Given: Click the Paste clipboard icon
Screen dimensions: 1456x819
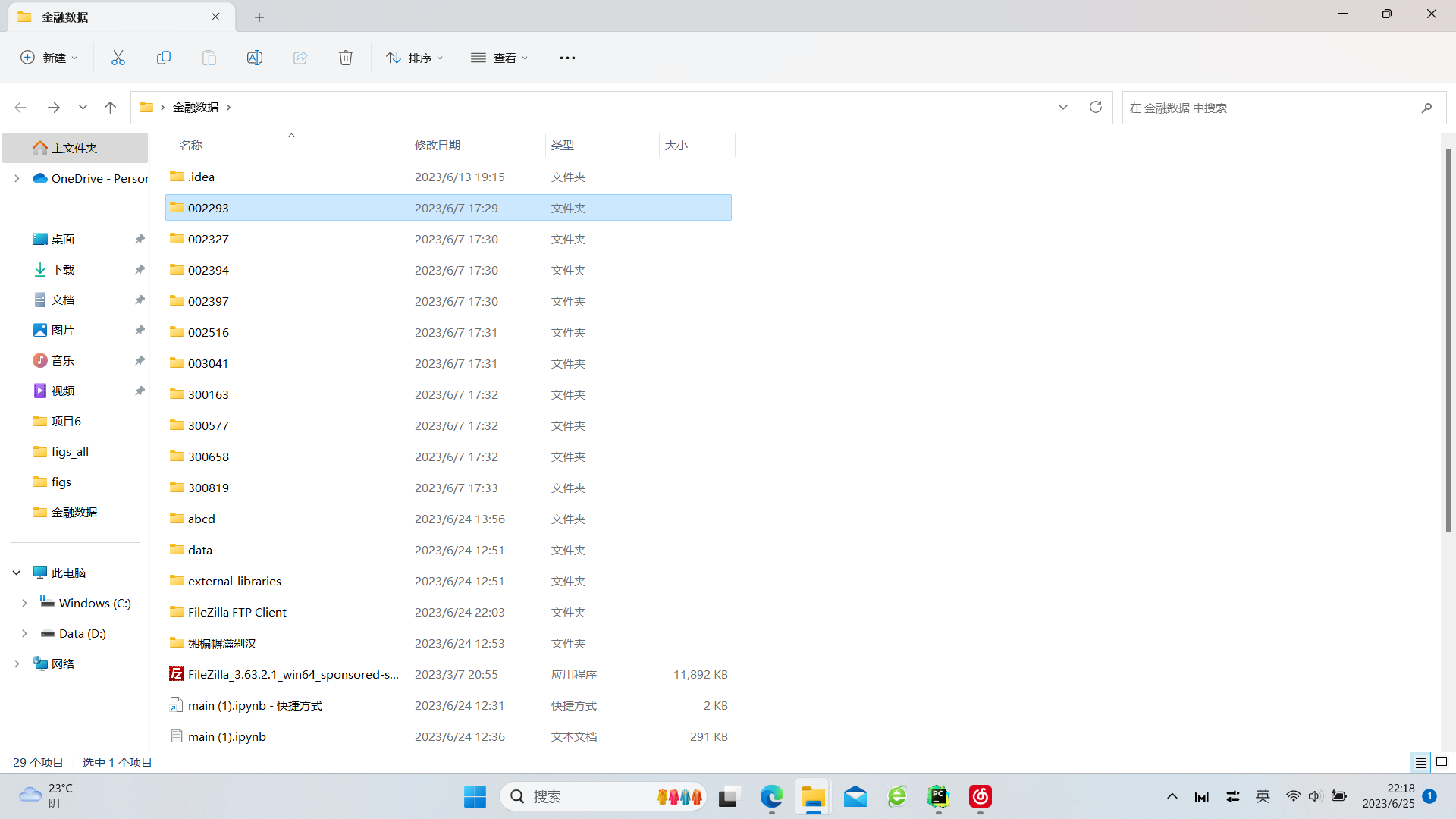Looking at the screenshot, I should pyautogui.click(x=209, y=58).
